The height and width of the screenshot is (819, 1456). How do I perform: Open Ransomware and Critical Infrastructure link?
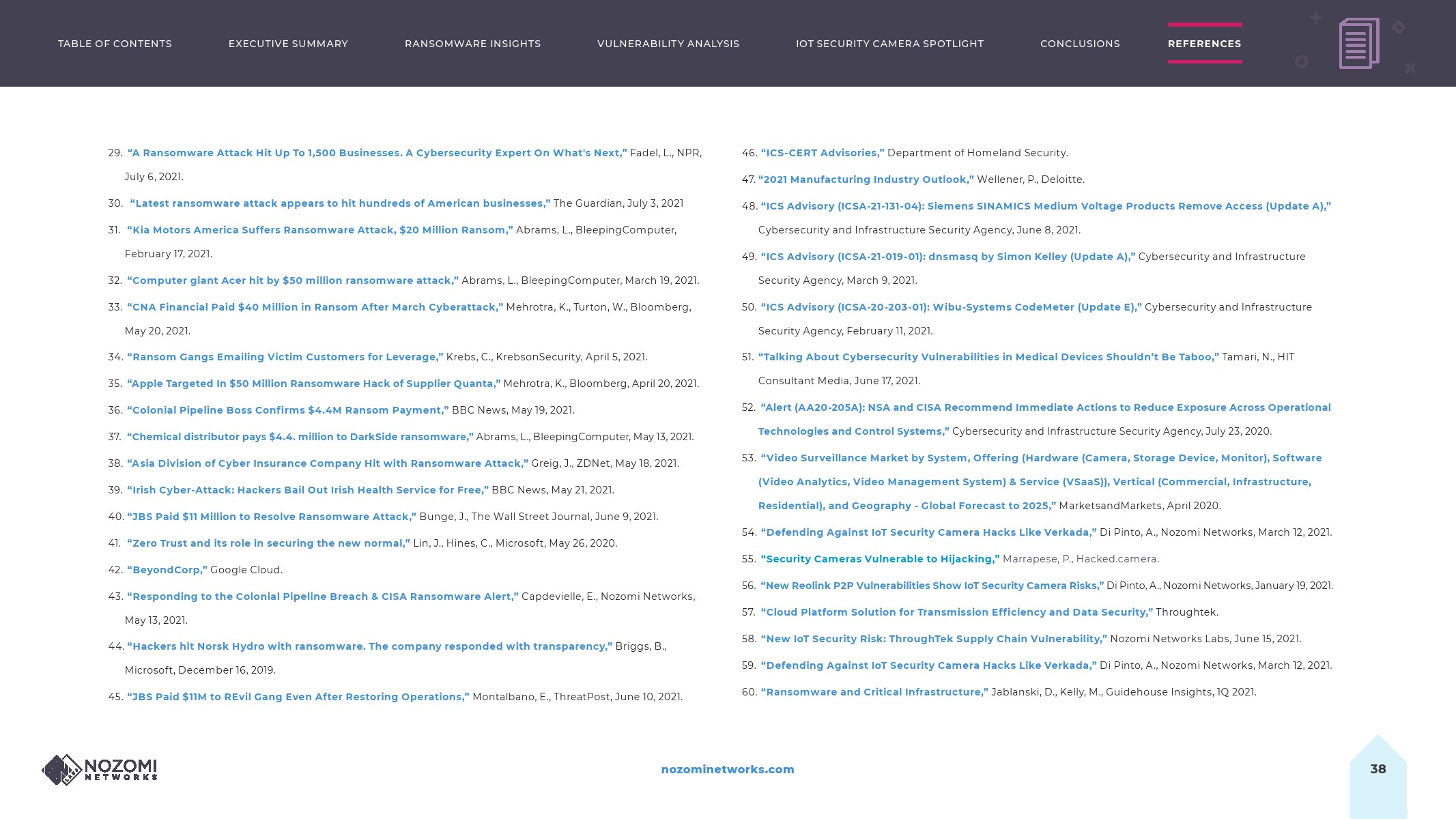[874, 692]
